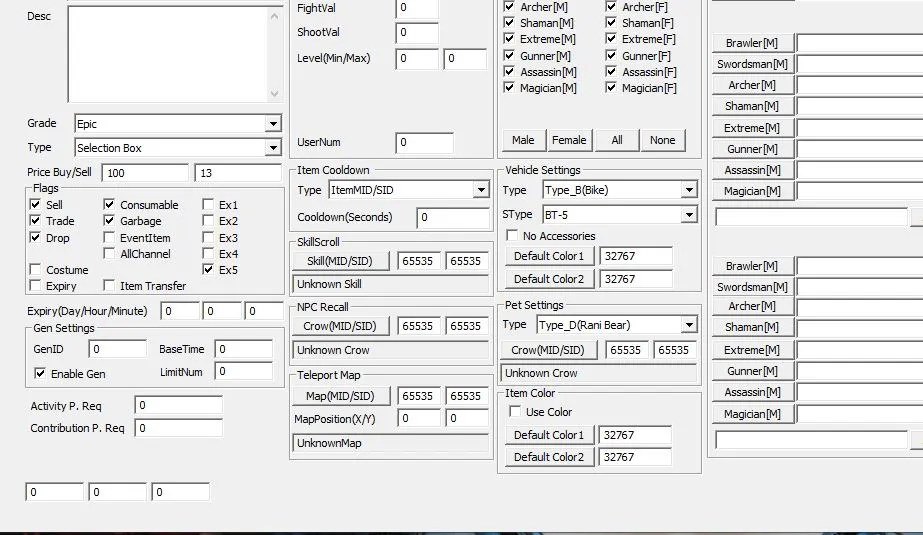Click Crow(MID/SID) button in Pet Settings
The width and height of the screenshot is (923, 535).
548,350
